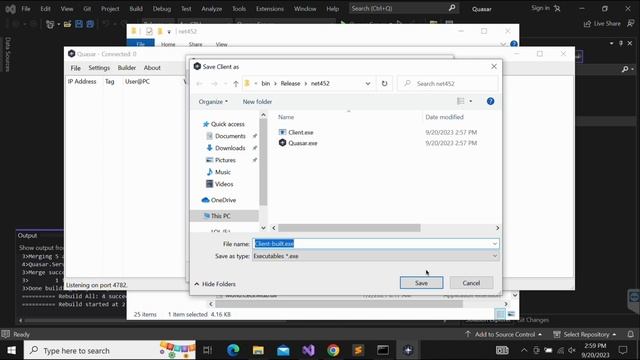Screen dimensions: 640x360
Task: Close the Save Client as dialog
Action: (494, 66)
